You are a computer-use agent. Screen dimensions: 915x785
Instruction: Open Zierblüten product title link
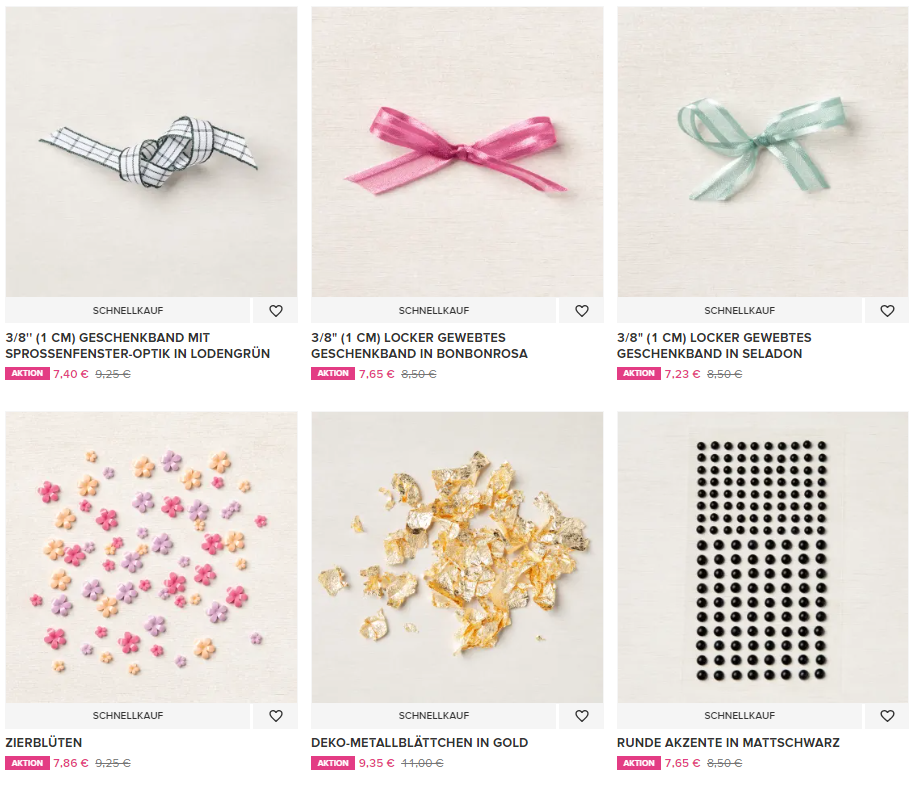(x=44, y=742)
